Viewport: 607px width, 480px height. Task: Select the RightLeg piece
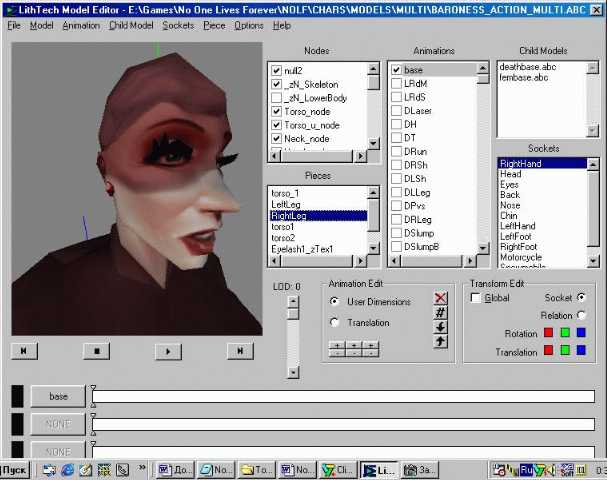(318, 216)
